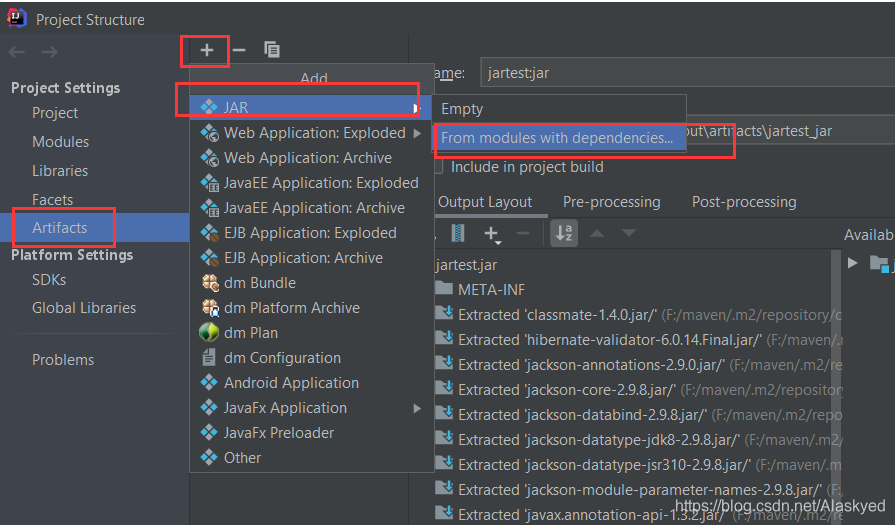Click the Add Copy Of plus icon in Output Layout
The height and width of the screenshot is (525, 895).
(491, 233)
